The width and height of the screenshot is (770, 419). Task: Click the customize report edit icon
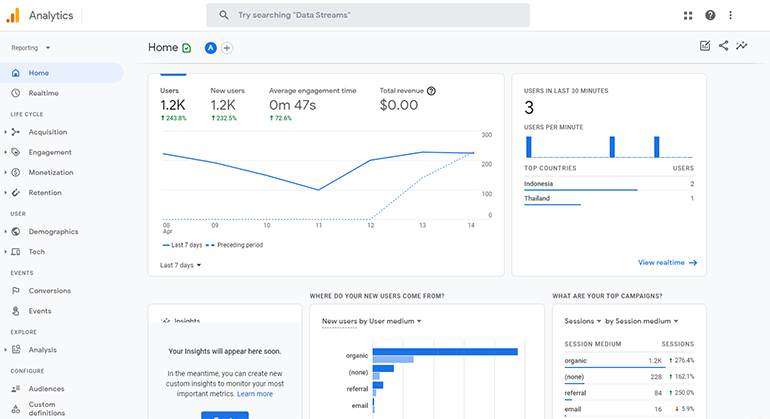pos(705,46)
